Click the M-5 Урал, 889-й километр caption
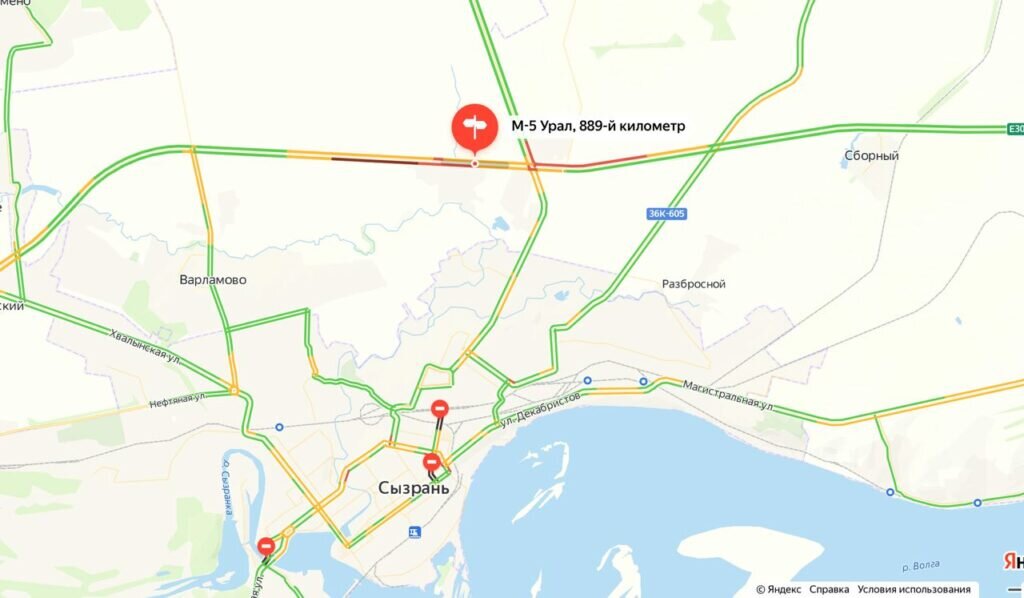Screen dimensions: 1024x598 click(x=598, y=126)
